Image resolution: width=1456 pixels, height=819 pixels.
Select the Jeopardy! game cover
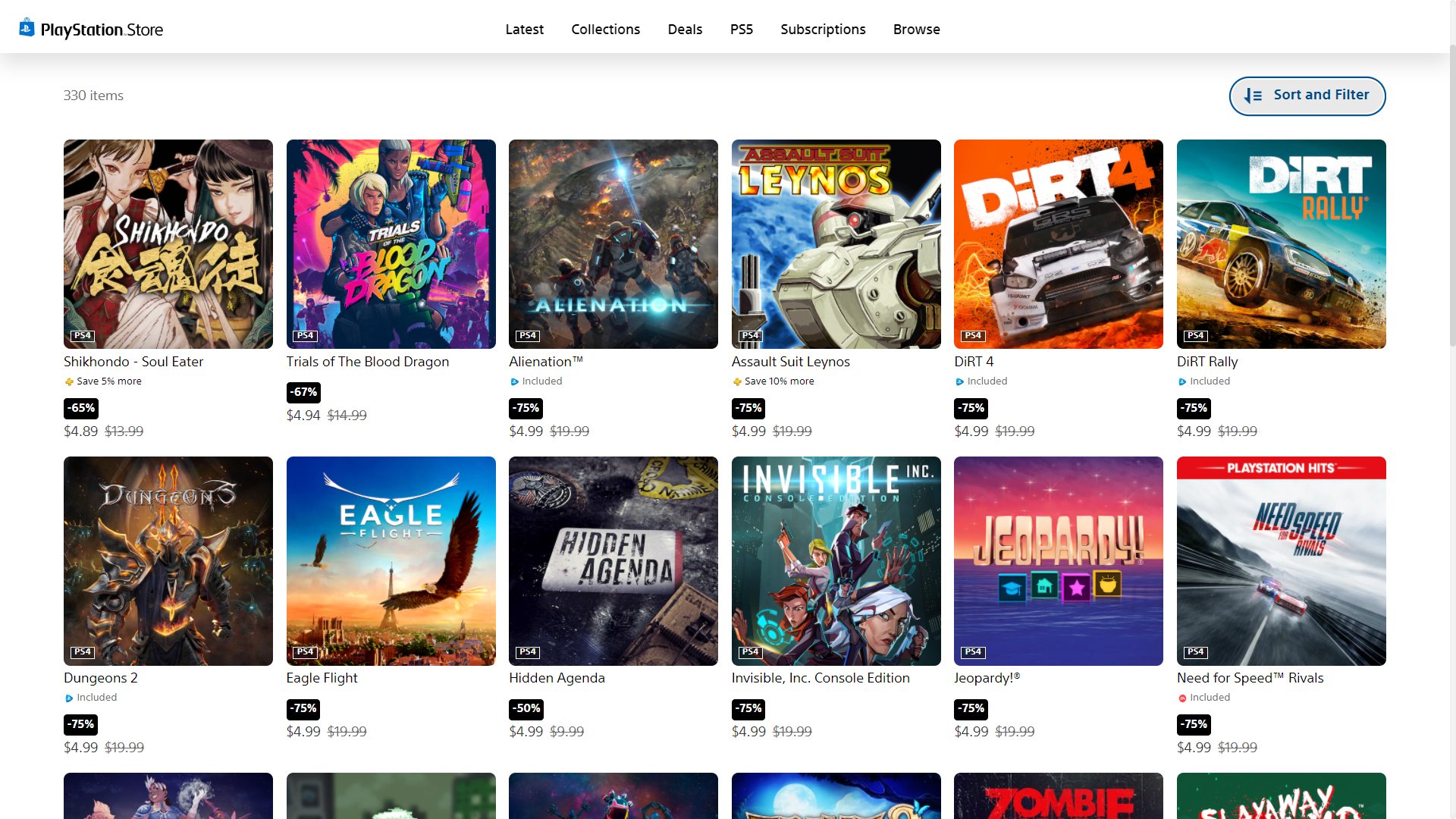coord(1058,560)
